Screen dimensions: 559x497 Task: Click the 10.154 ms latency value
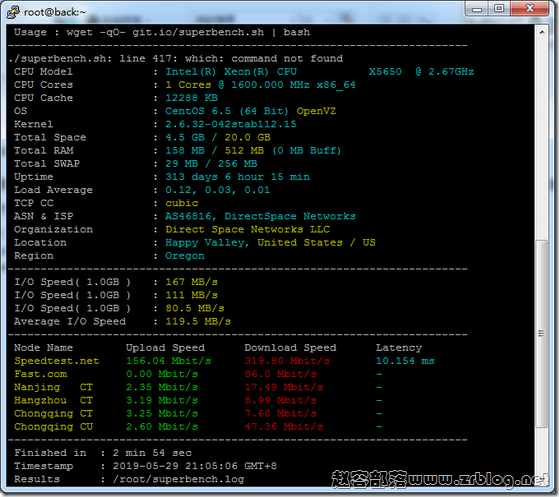click(x=405, y=361)
